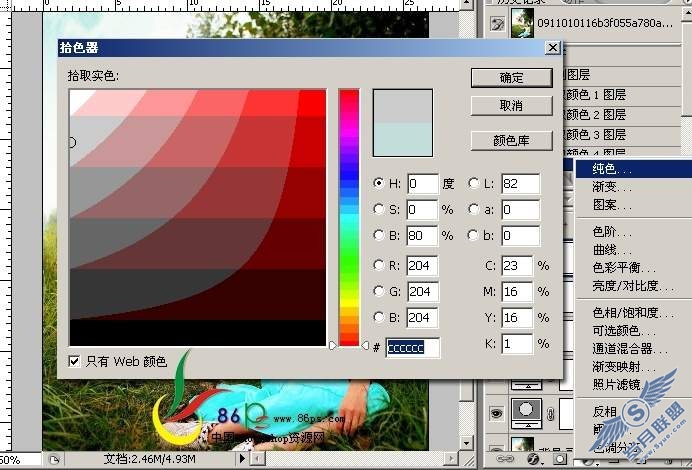Click the S saturation value field
692x470 pixels.
[x=423, y=209]
